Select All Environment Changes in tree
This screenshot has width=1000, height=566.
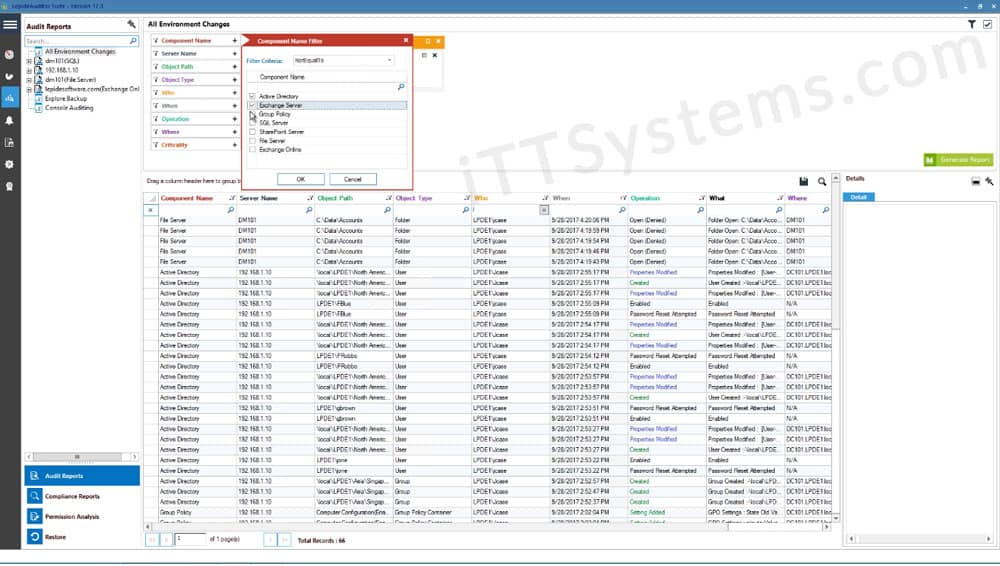point(80,52)
